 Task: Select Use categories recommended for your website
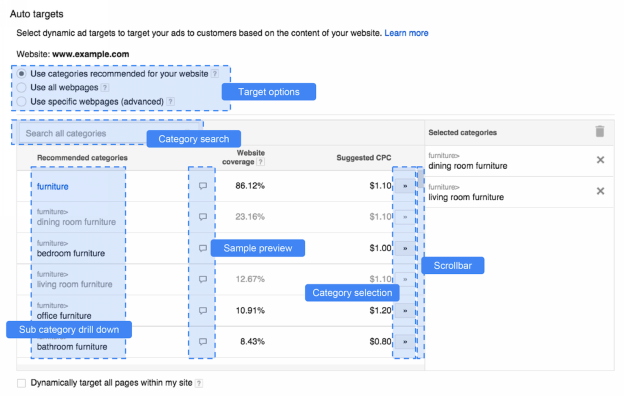click(21, 74)
